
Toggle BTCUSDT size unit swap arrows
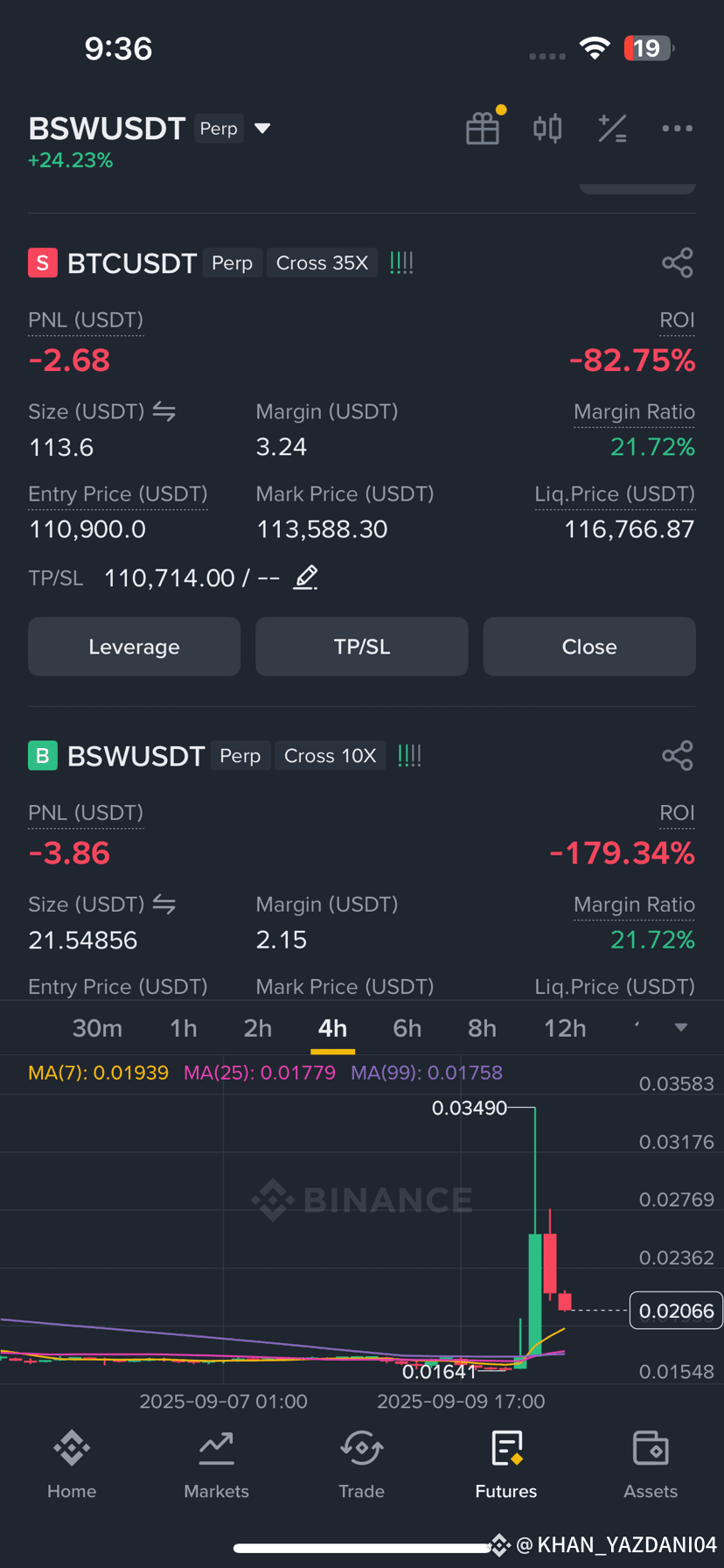click(164, 411)
